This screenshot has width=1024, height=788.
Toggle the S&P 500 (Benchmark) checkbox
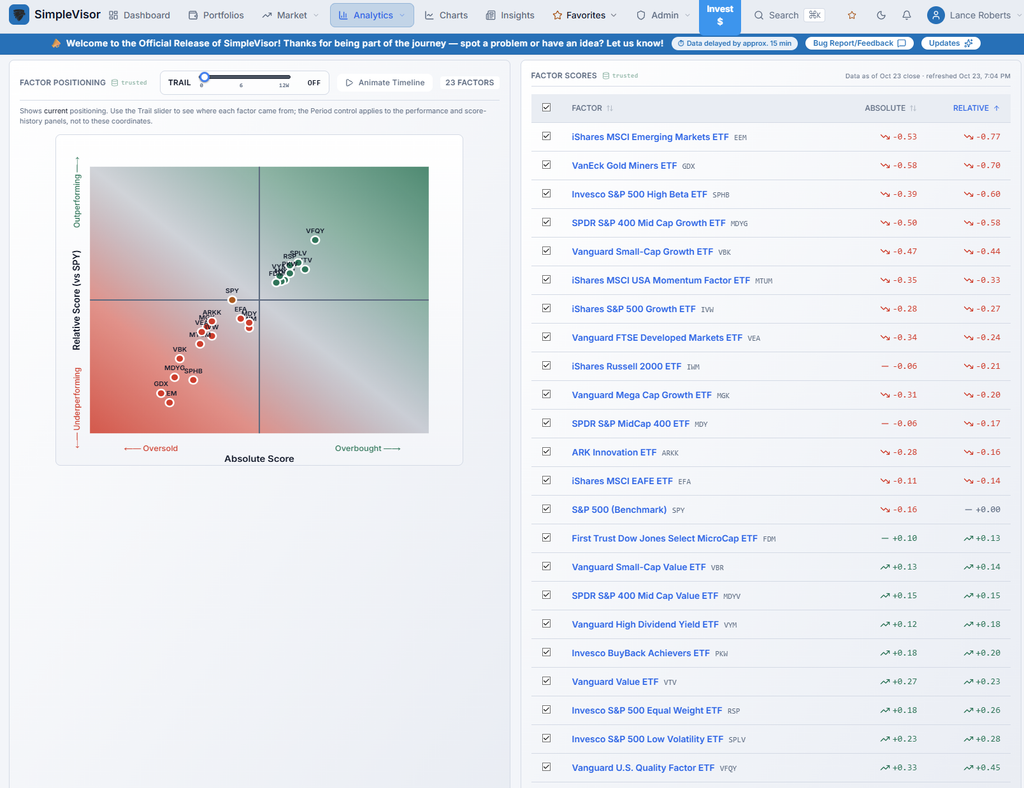click(x=547, y=509)
